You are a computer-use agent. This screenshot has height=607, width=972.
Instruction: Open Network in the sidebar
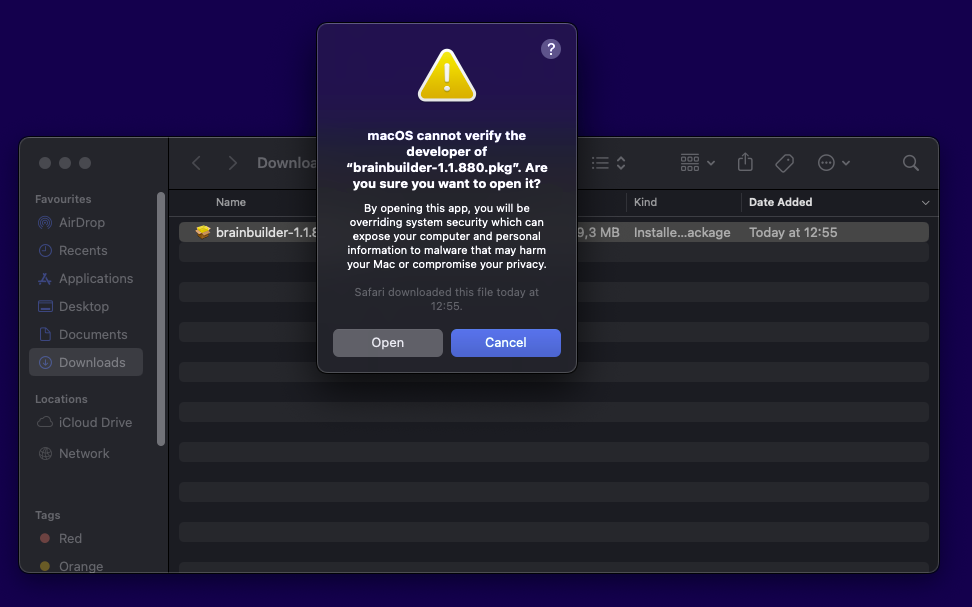(x=84, y=453)
